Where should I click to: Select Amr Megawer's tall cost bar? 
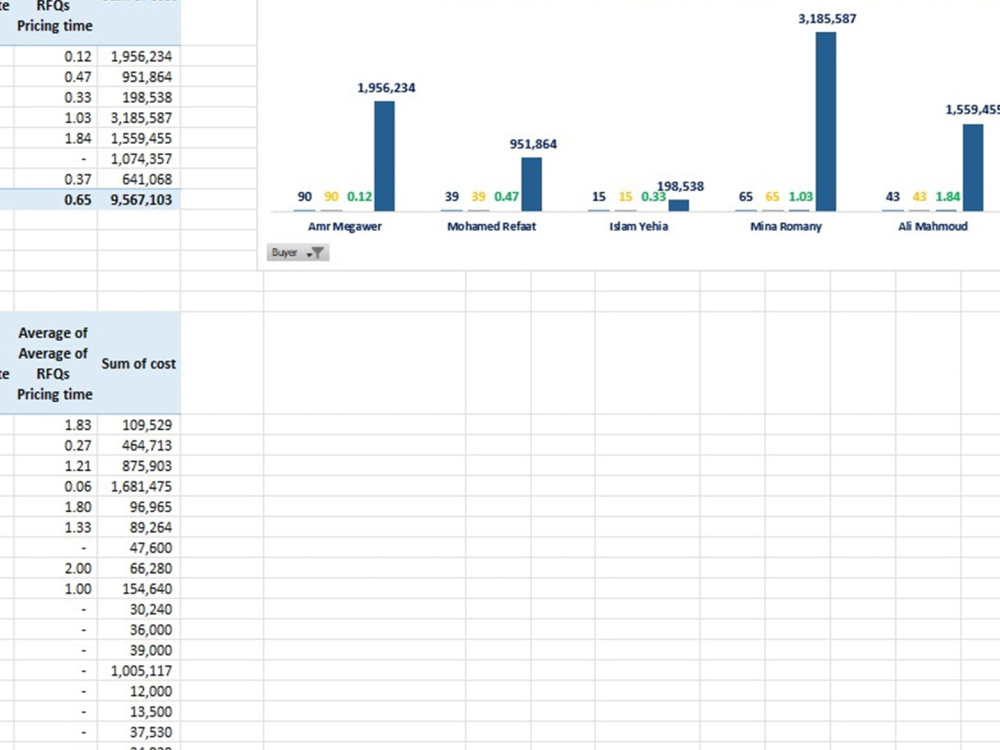[385, 156]
